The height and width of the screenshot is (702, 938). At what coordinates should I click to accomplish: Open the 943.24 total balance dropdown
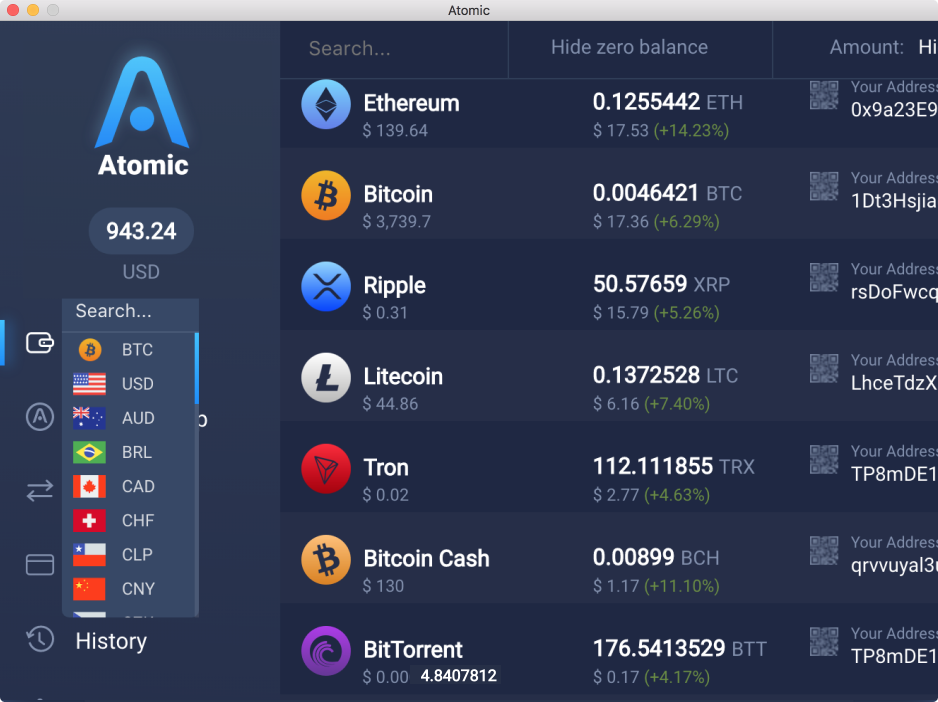click(141, 231)
